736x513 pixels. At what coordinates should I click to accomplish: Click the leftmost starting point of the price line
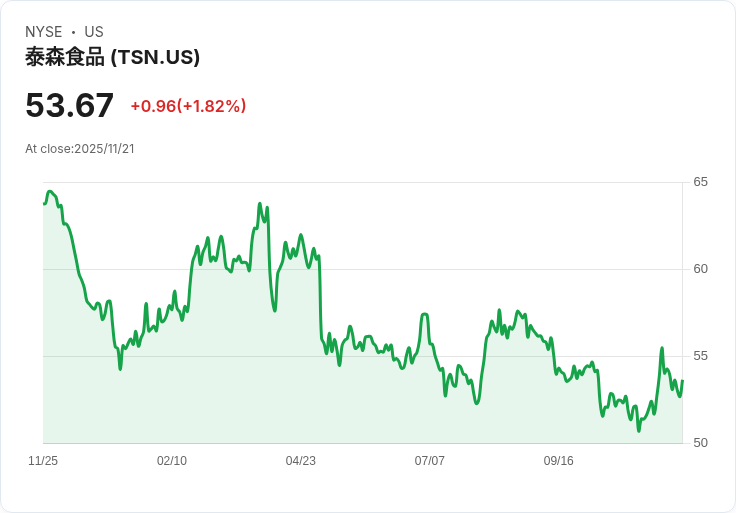(x=44, y=203)
